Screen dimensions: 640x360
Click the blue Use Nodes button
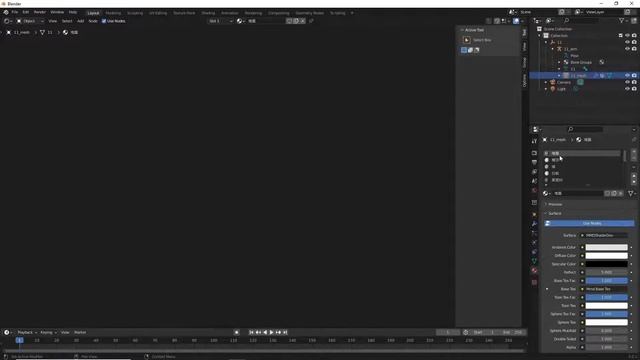pyautogui.click(x=589, y=223)
